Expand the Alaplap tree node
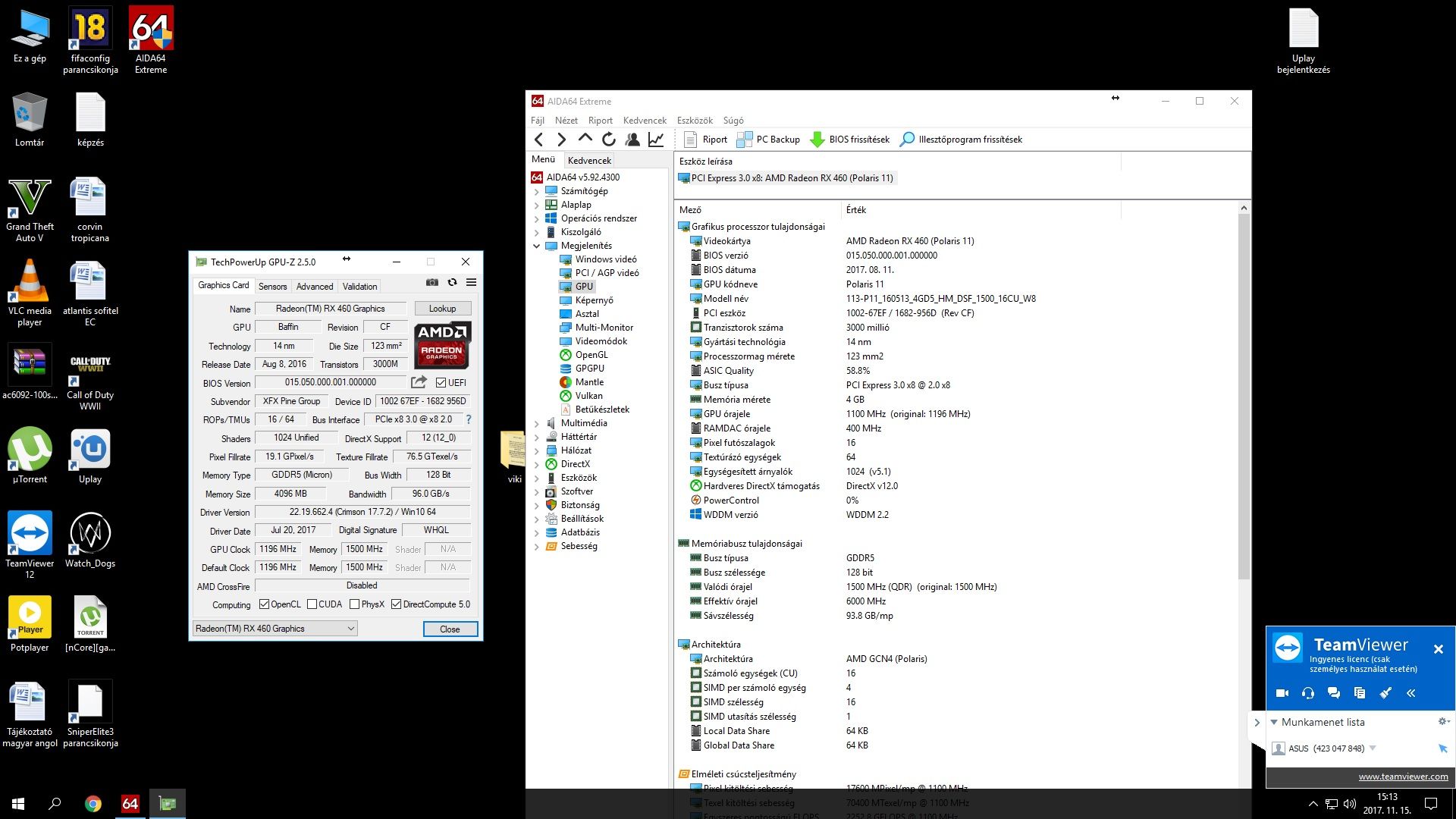 click(537, 205)
